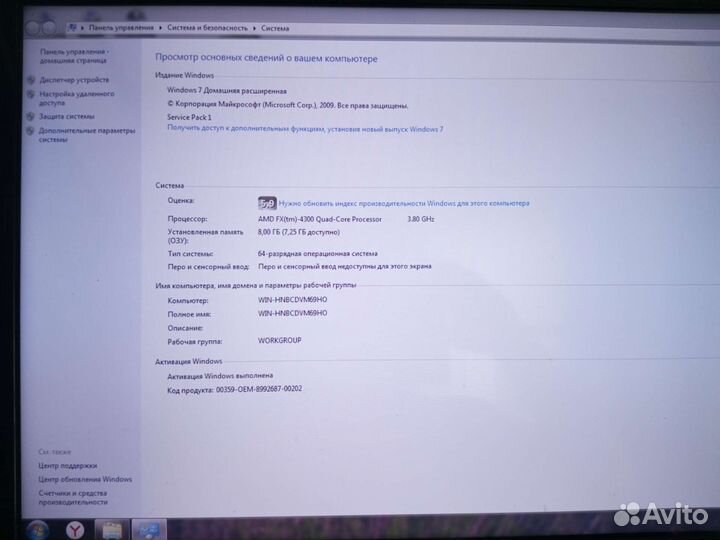Viewport: 720px width, 540px height.
Task: Click the Просмотр основных сведений heading
Action: [x=266, y=58]
